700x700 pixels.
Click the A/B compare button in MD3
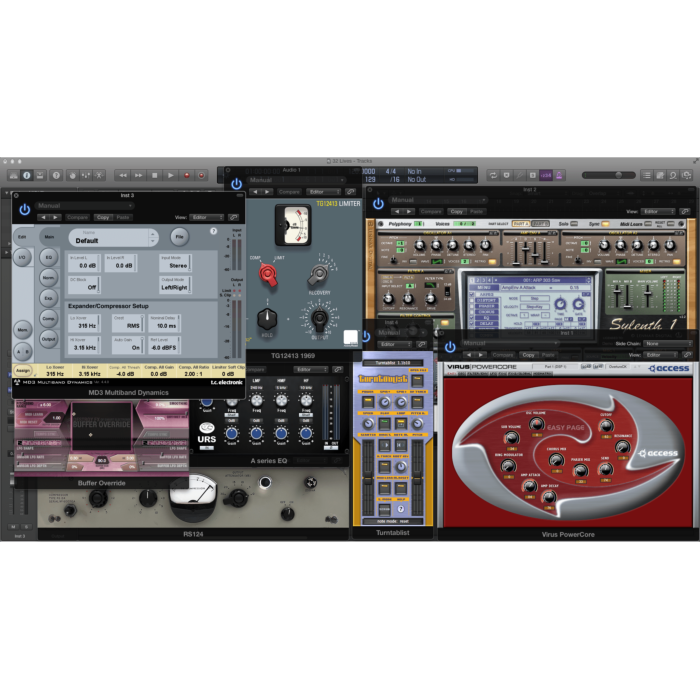click(x=22, y=351)
